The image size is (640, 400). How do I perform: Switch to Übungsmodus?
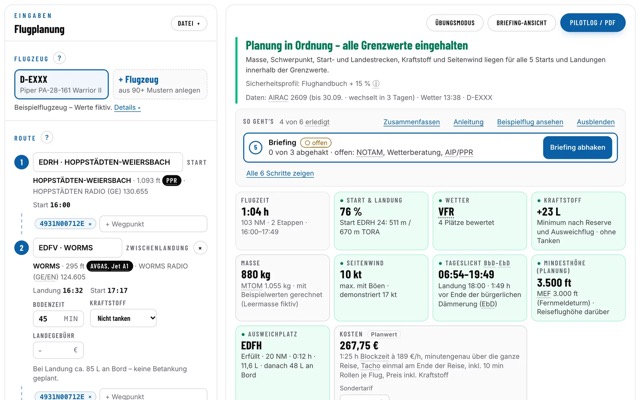(455, 23)
